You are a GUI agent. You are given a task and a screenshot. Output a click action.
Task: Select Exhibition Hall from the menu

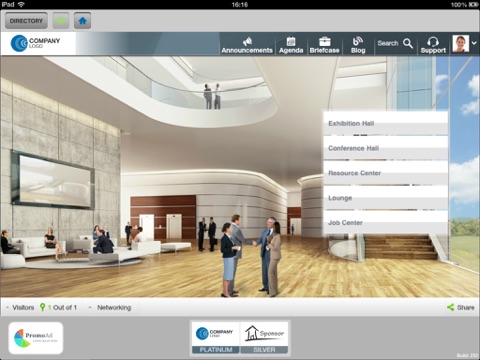385,123
